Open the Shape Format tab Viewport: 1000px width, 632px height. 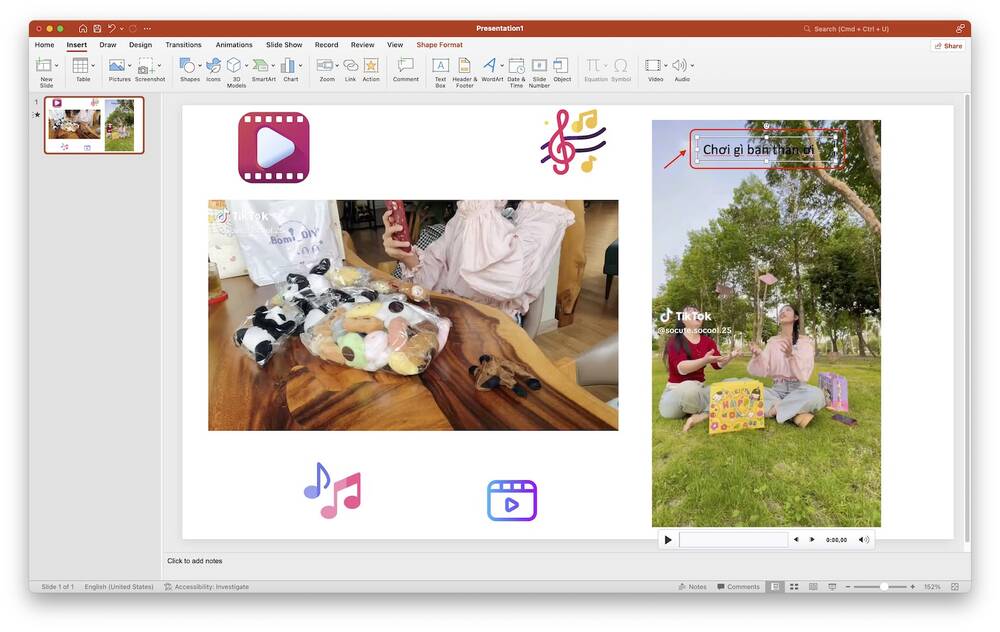point(439,44)
